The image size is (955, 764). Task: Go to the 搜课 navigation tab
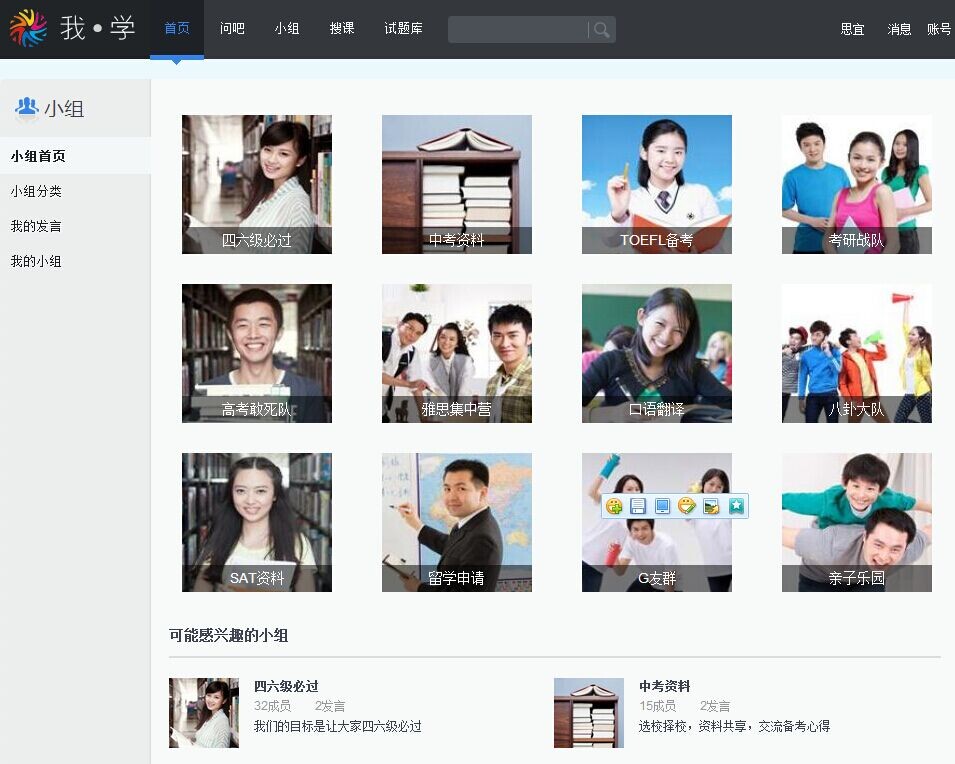(342, 29)
